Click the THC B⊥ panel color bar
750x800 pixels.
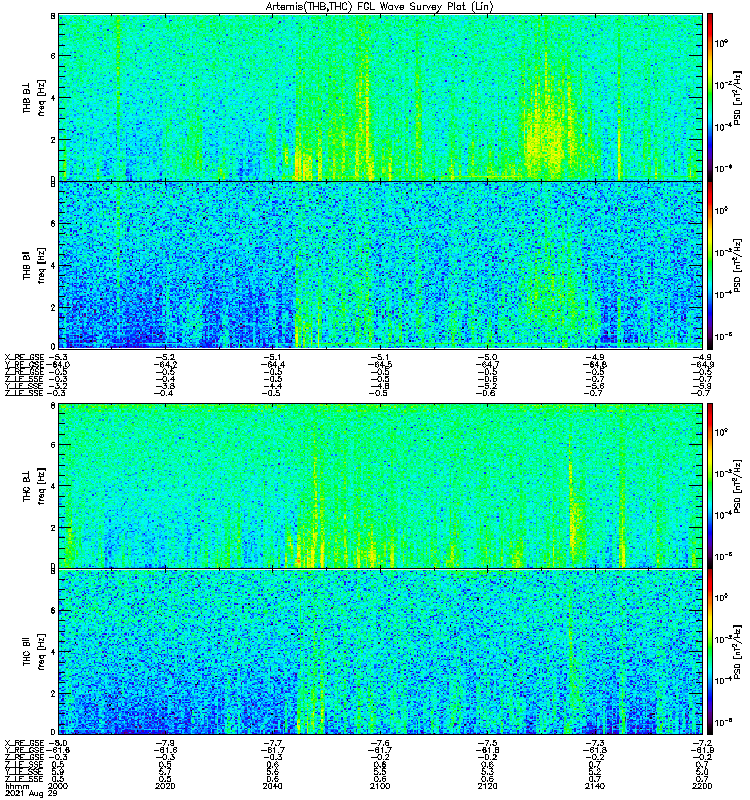tap(710, 485)
